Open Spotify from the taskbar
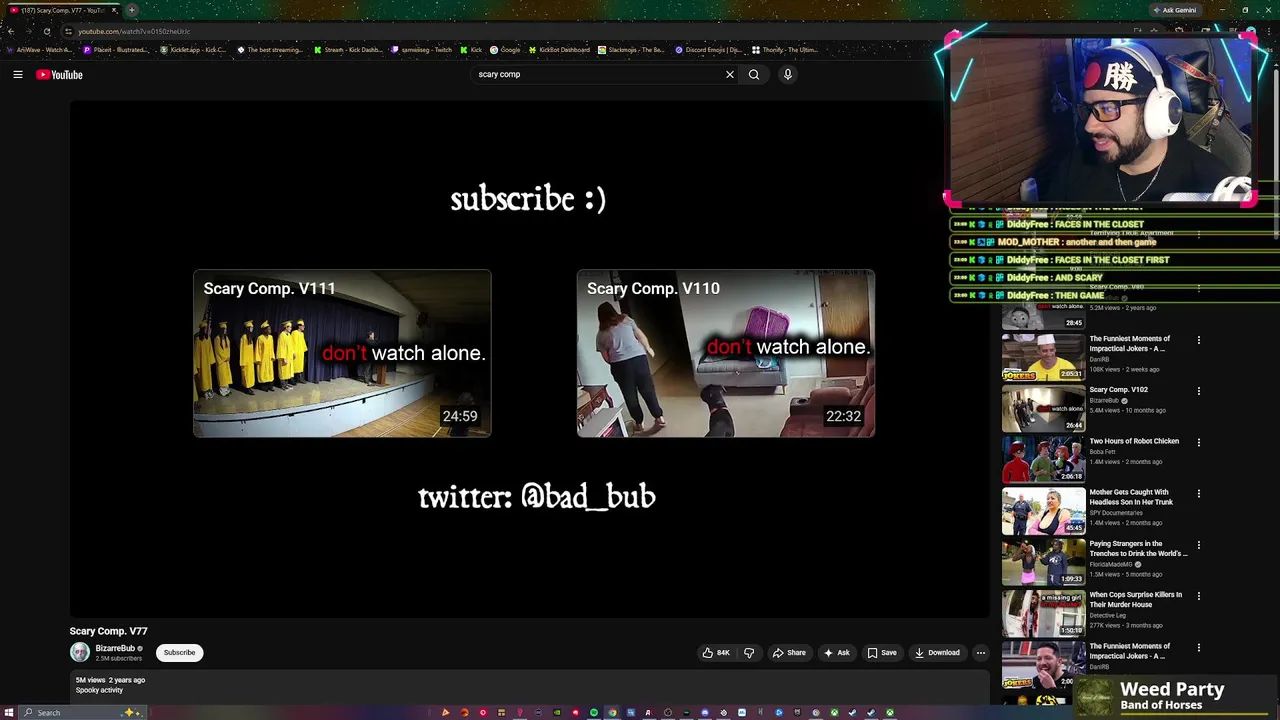The image size is (1280, 720). coord(593,713)
